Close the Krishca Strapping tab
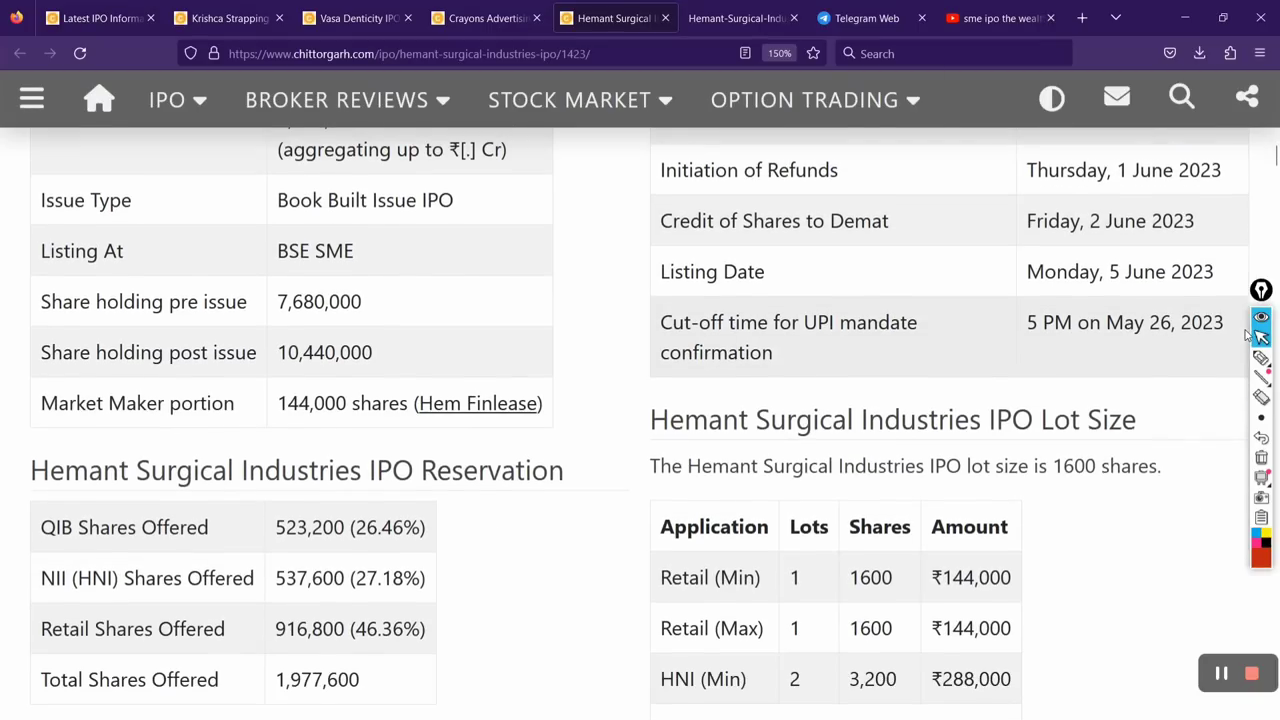Screen dimensions: 1280x720 pyautogui.click(x=279, y=18)
